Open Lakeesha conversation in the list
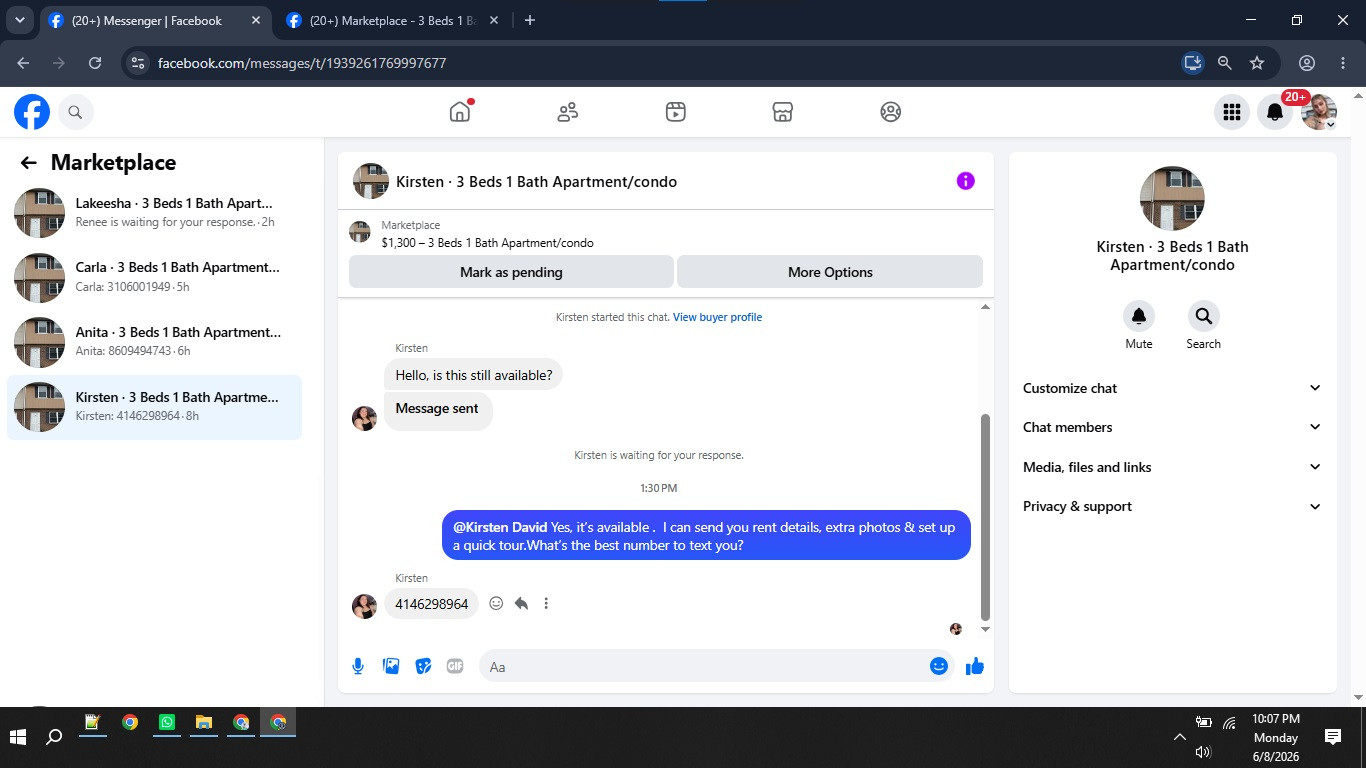This screenshot has height=768, width=1366. (x=154, y=212)
